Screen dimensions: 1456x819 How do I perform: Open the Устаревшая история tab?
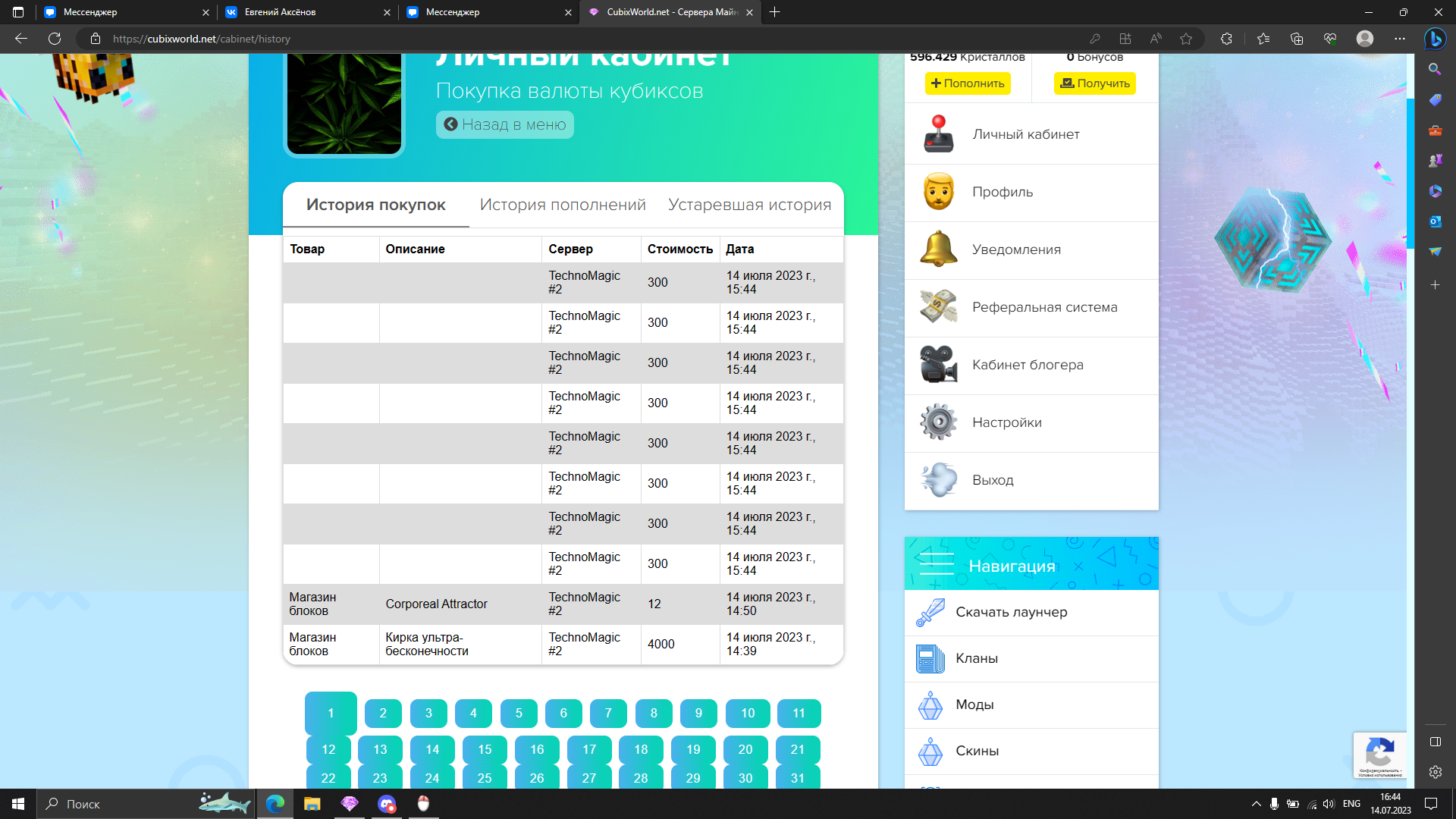749,205
